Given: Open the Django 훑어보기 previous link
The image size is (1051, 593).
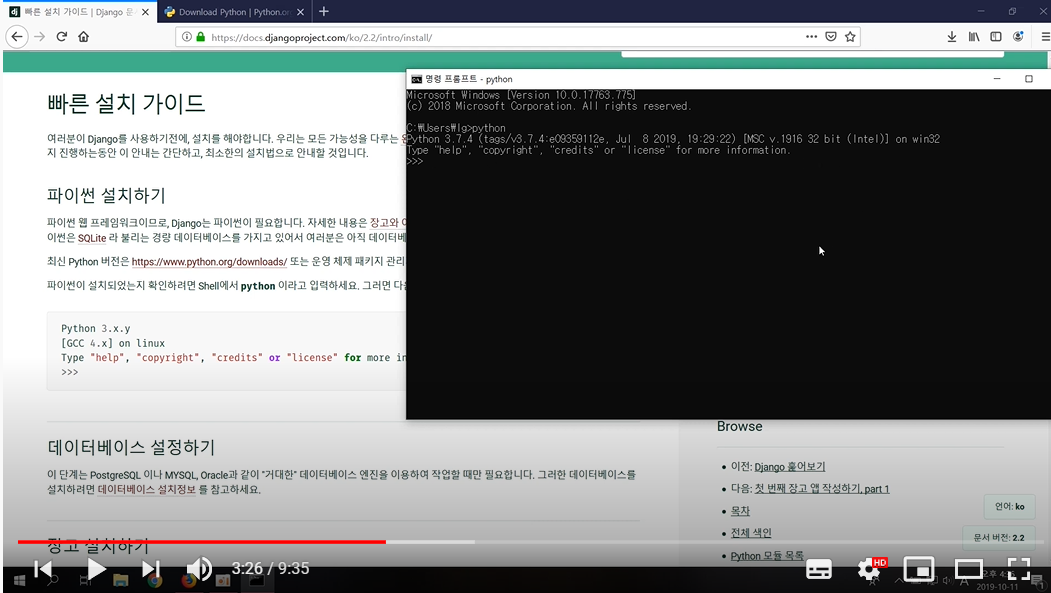Looking at the screenshot, I should [x=790, y=467].
